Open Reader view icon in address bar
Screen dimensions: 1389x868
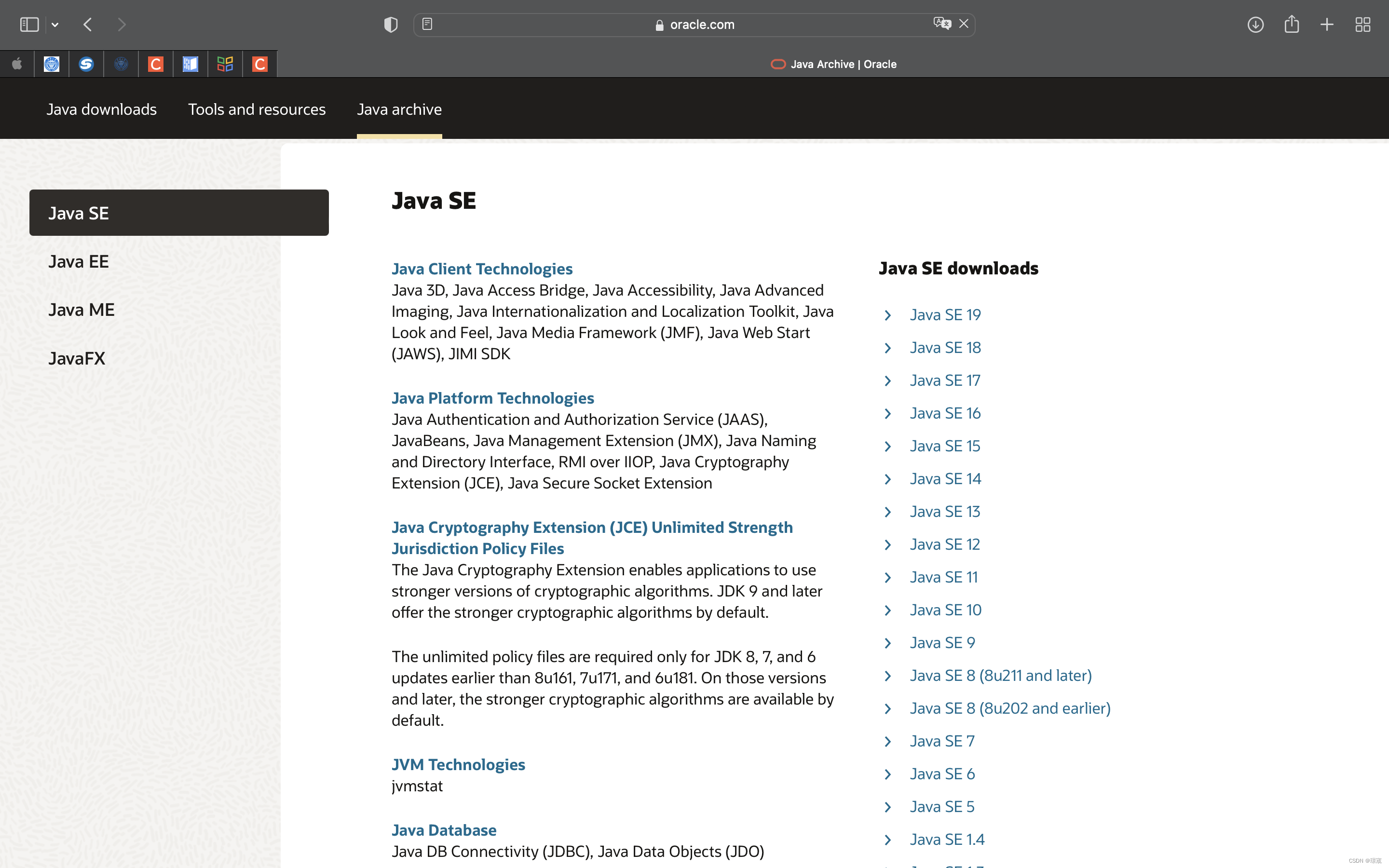(x=427, y=24)
